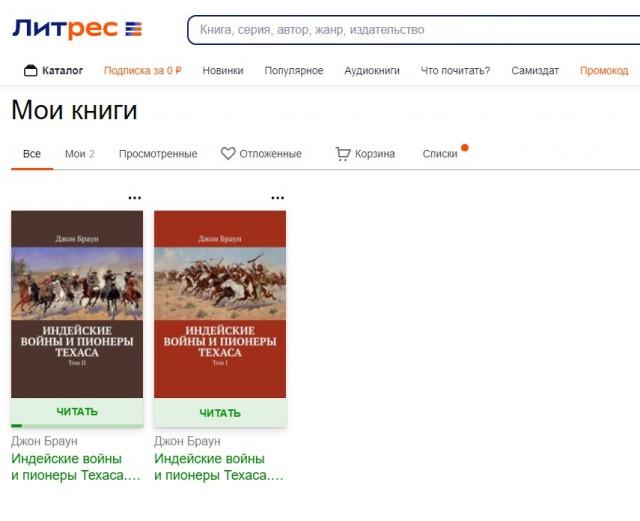Click ЧИТАТЬ under Том II book

point(77,412)
